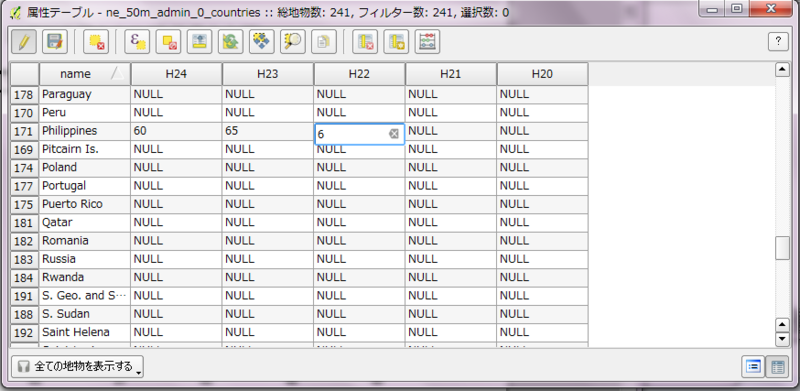
Task: Copy selected rows to clipboard icon
Action: point(324,42)
